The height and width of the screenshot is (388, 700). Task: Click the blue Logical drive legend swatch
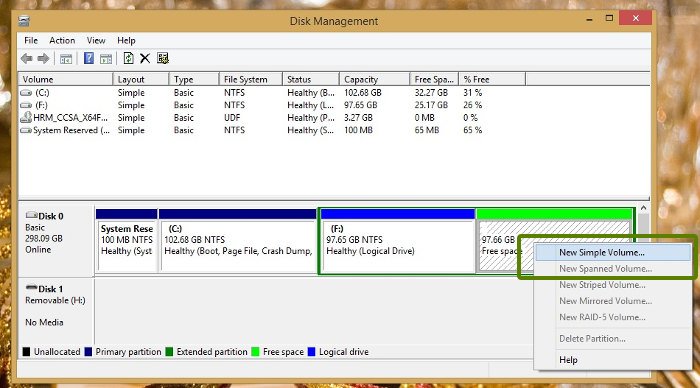pos(312,352)
